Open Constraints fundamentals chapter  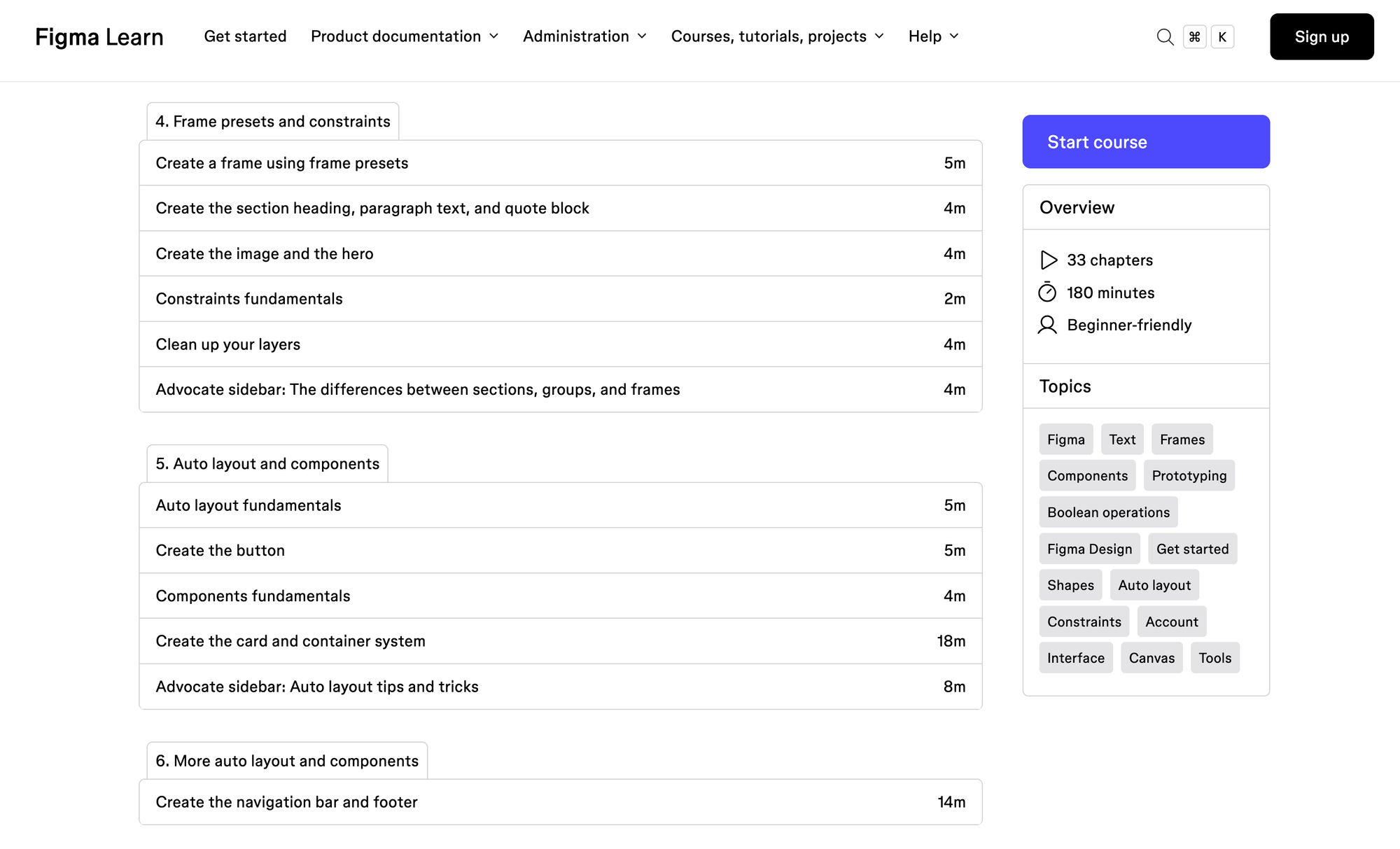[x=561, y=299]
